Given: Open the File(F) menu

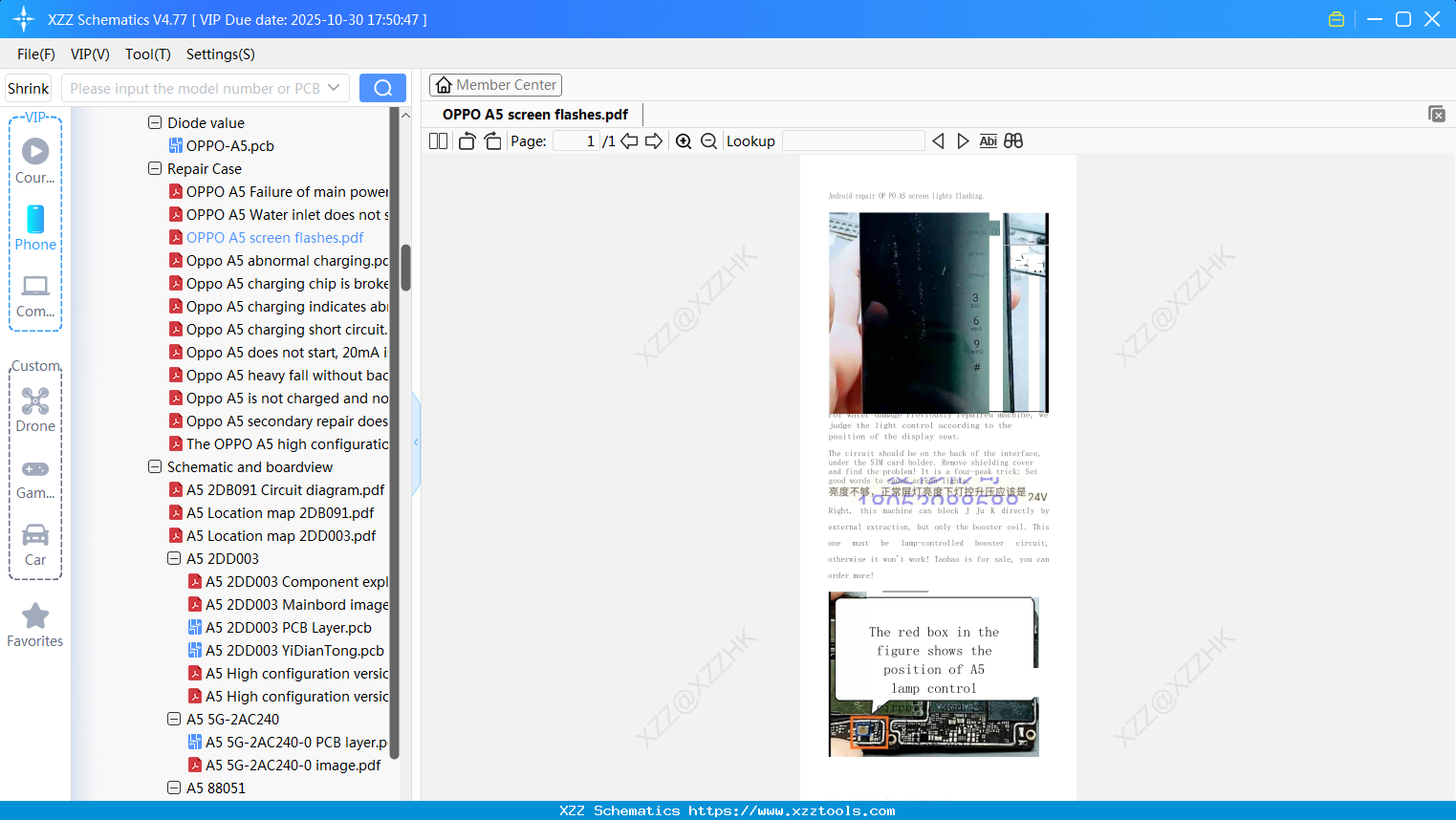Looking at the screenshot, I should [x=36, y=54].
